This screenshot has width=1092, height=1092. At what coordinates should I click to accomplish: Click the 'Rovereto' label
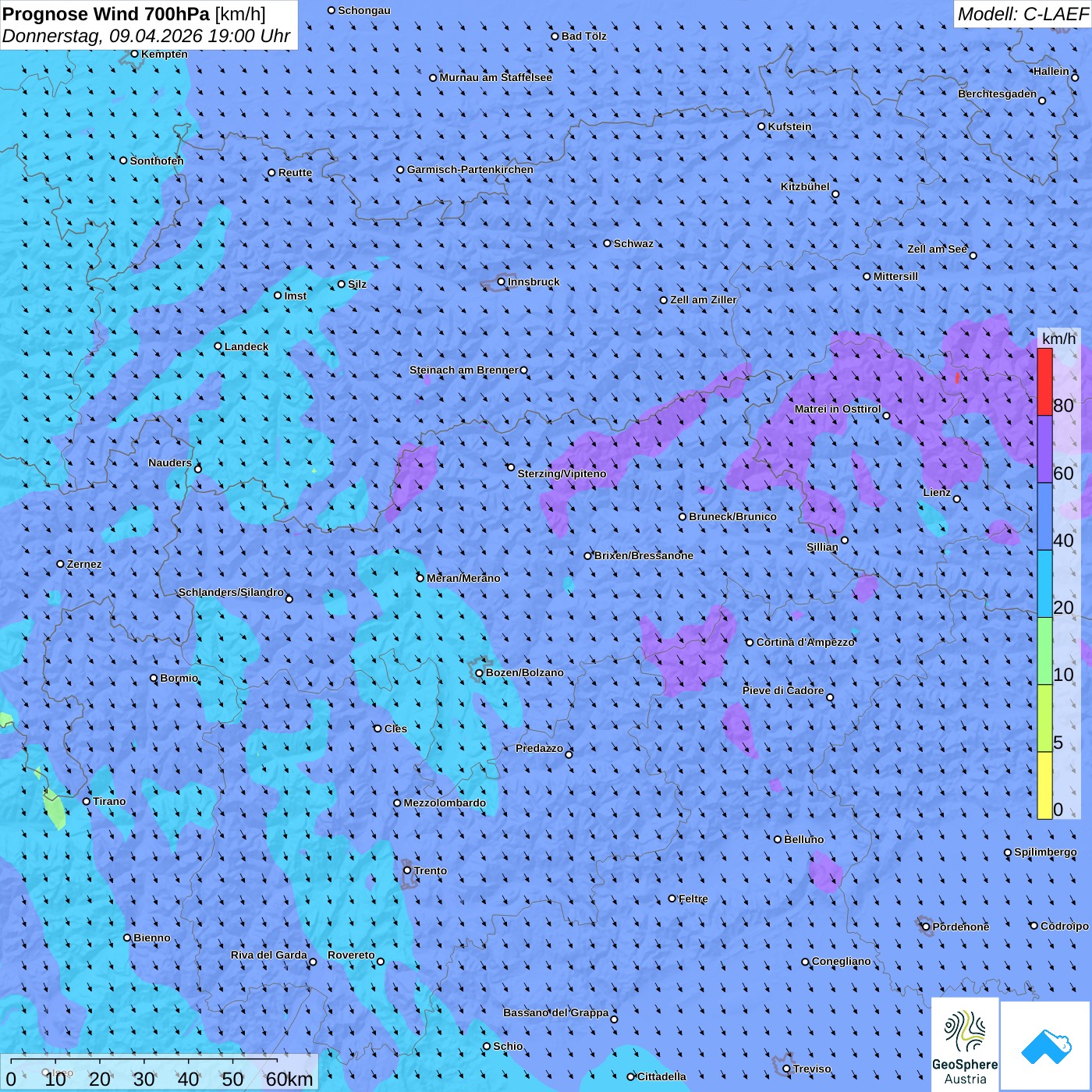pos(351,955)
